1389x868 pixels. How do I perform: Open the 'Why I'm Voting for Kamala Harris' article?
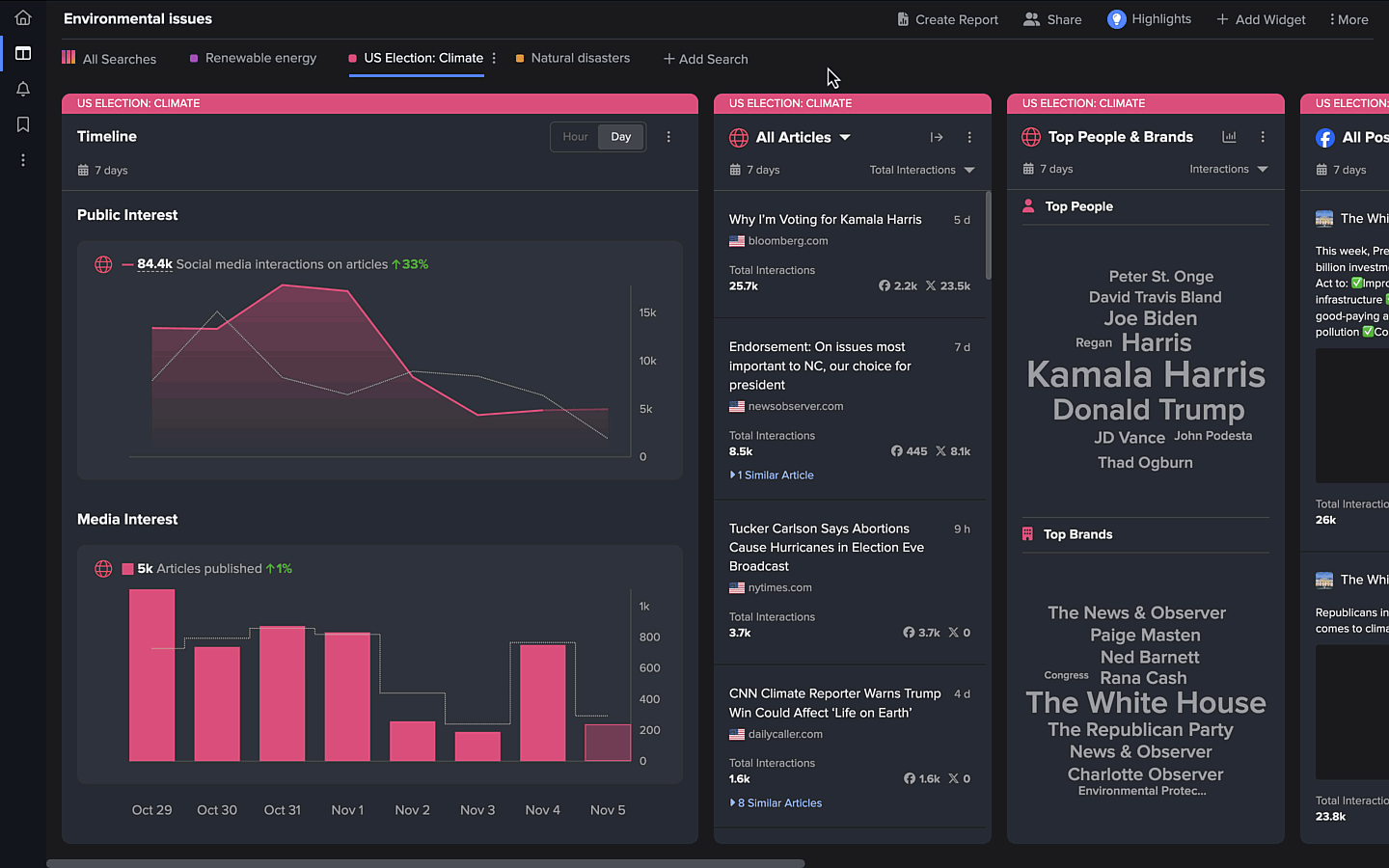(825, 220)
